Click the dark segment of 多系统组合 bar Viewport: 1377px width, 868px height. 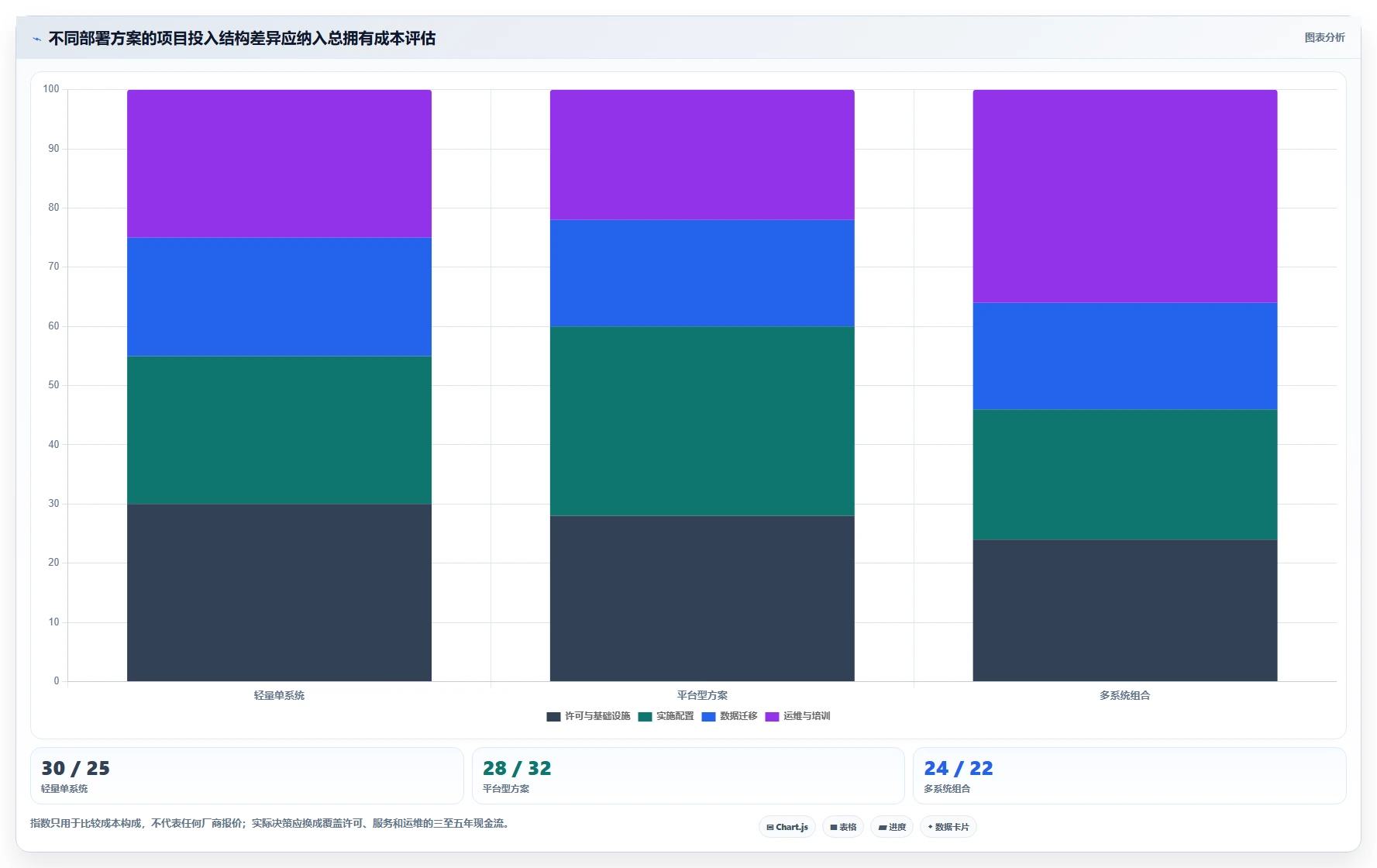point(1125,611)
